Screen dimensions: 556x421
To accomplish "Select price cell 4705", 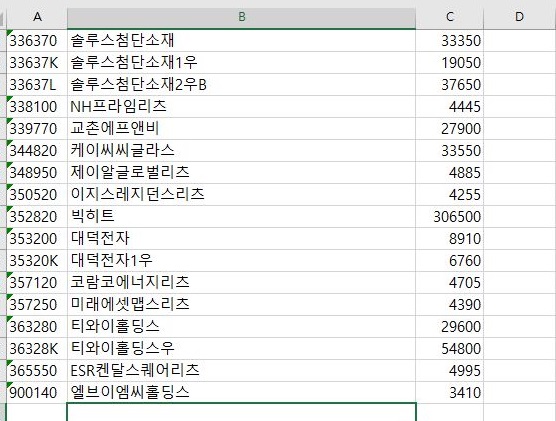I will click(450, 283).
